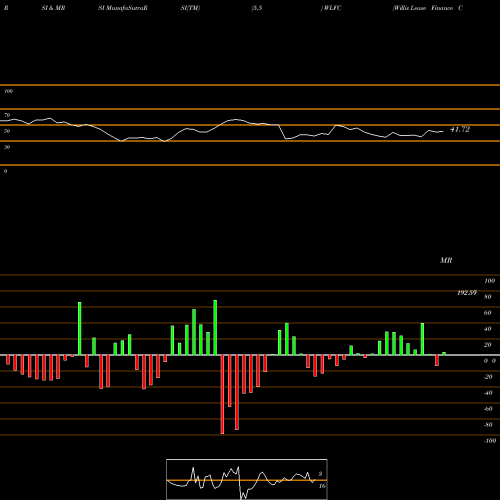Click the tallest green MR histogram bar
500x500 pixels.
click(x=215, y=328)
